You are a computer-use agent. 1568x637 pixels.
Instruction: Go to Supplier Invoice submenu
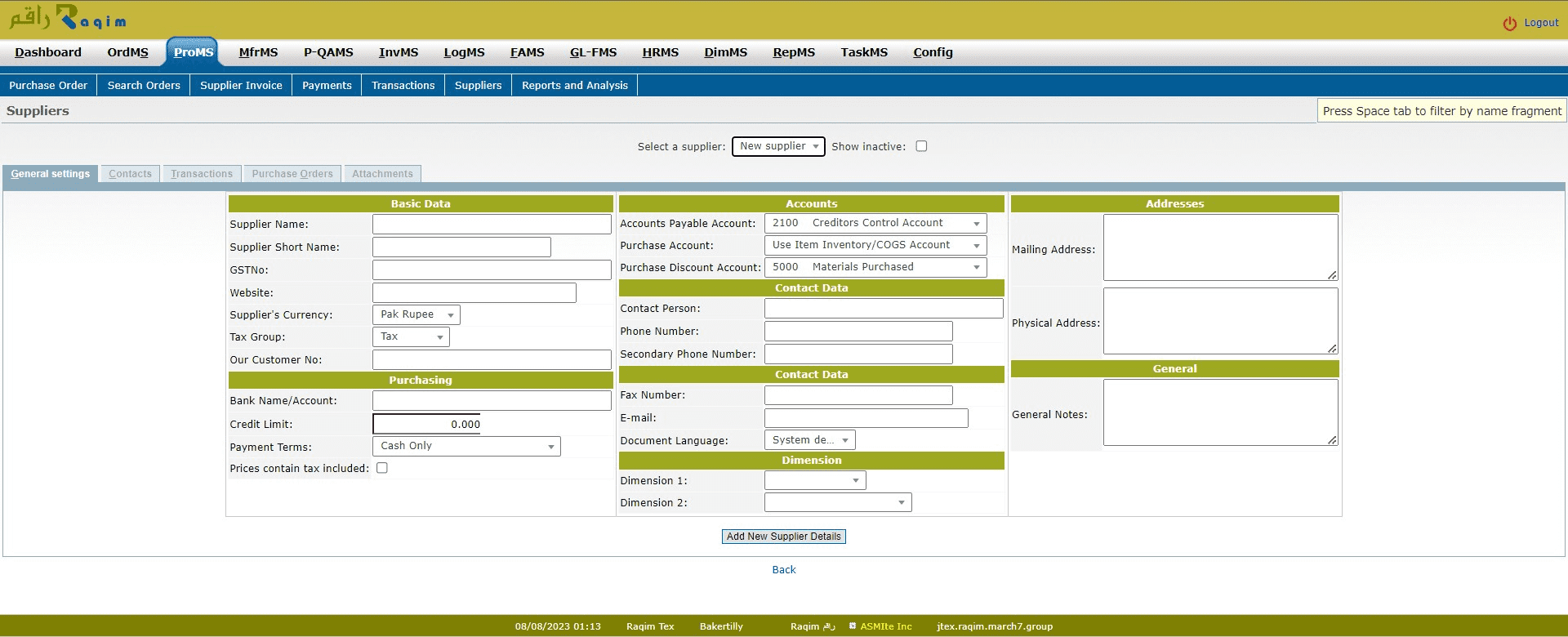[241, 85]
